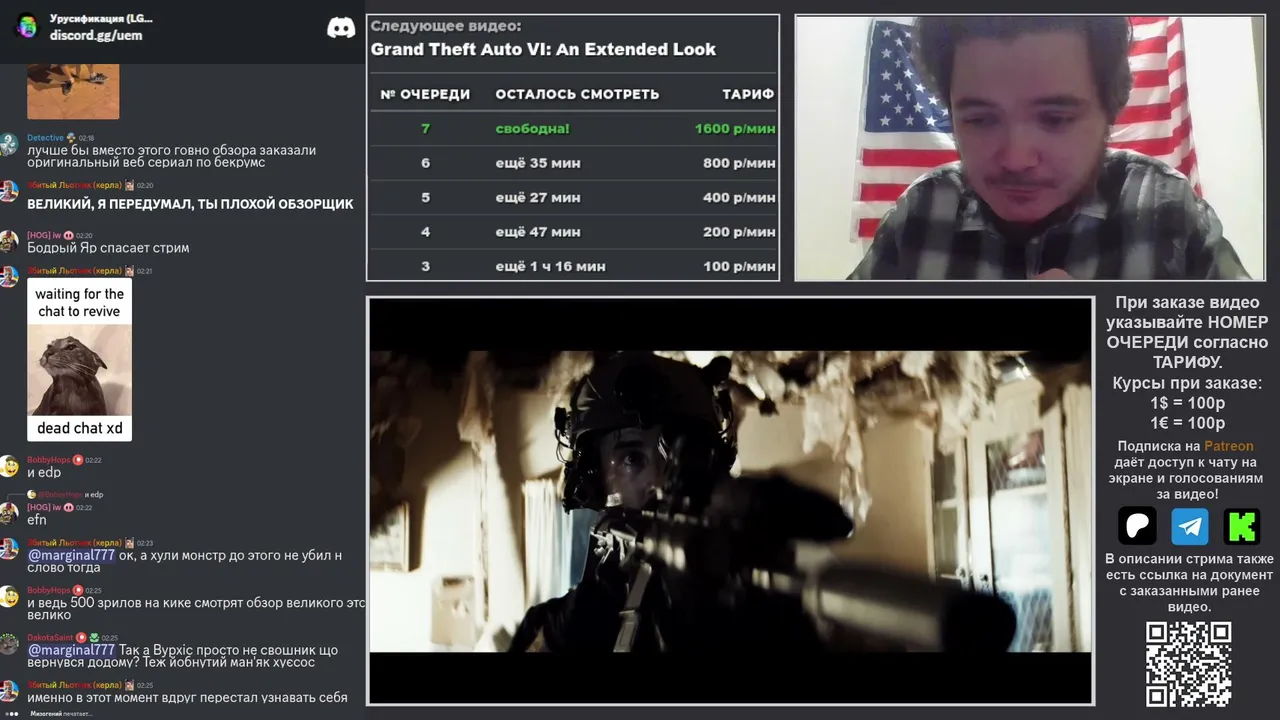Click the QR code

[1189, 664]
